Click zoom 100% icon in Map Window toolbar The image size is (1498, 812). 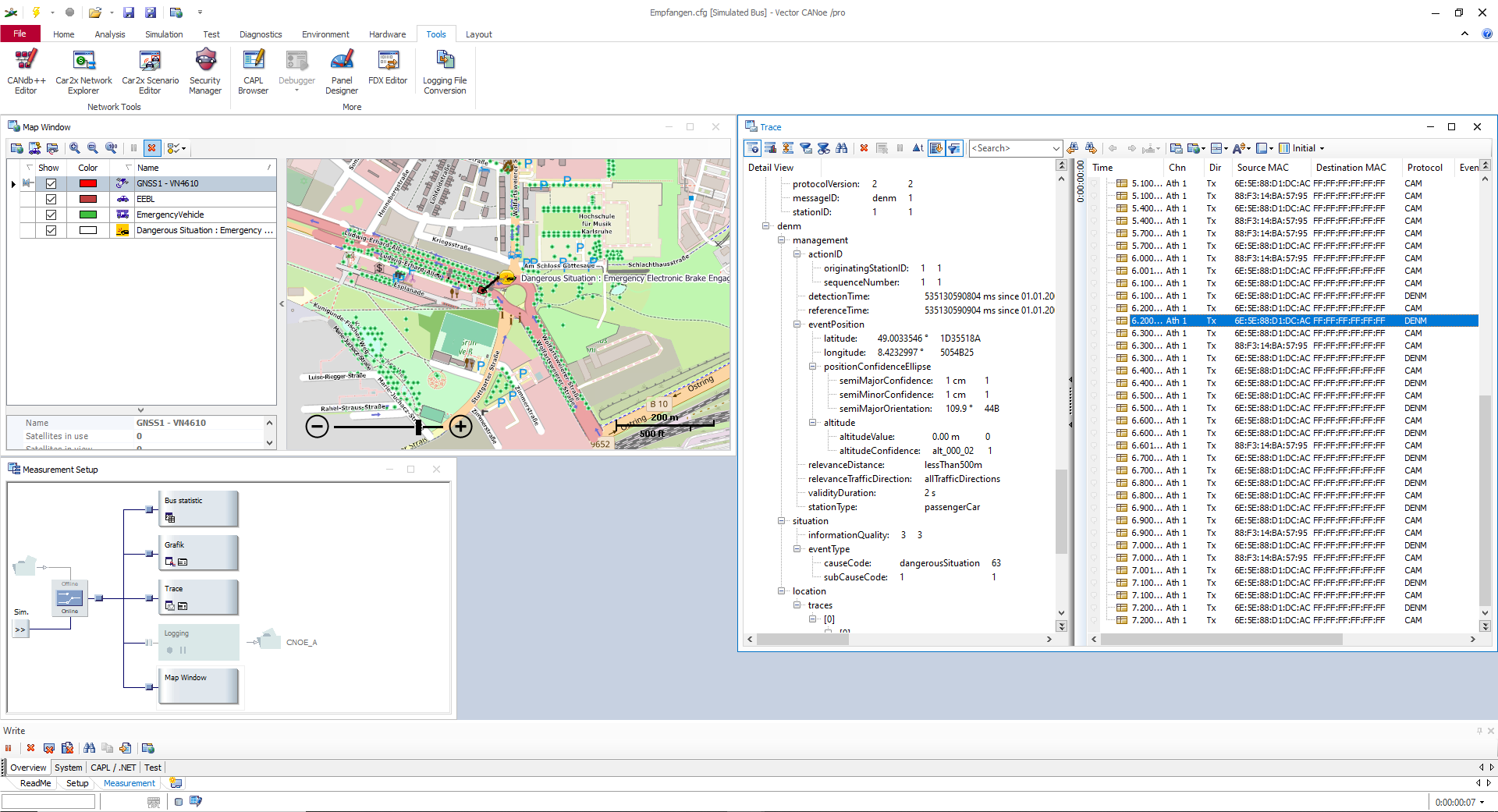click(x=112, y=148)
